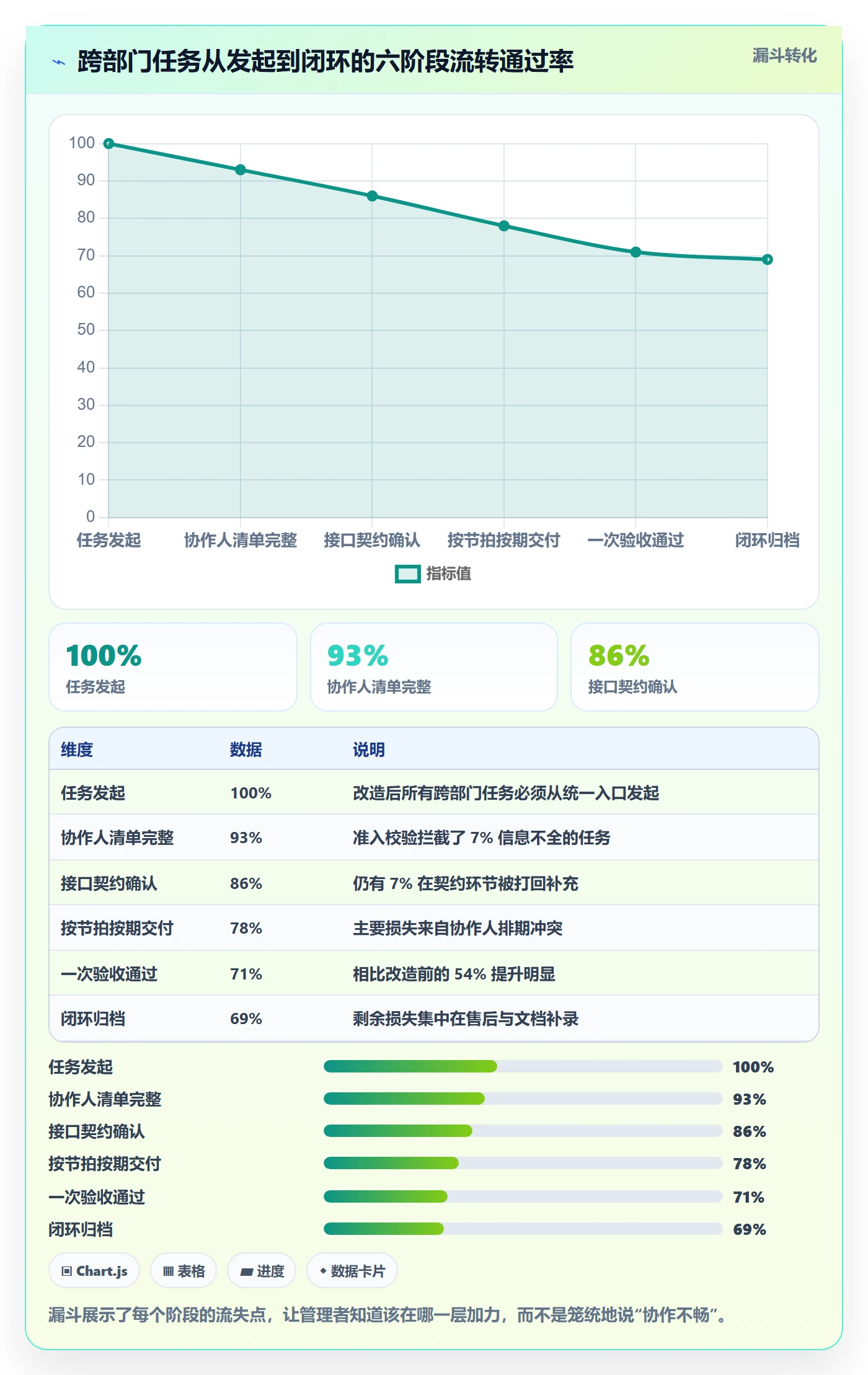Image resolution: width=868 pixels, height=1375 pixels.
Task: Click the 任务发起 100% progress bar
Action: coord(523,1066)
